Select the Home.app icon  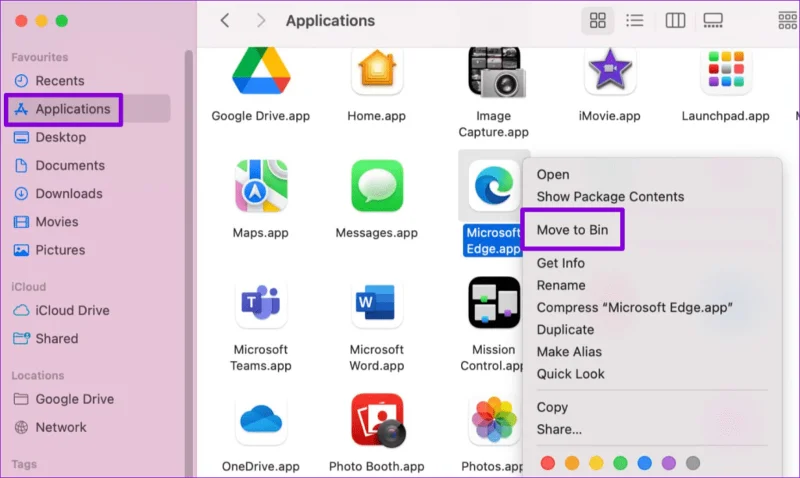(377, 70)
